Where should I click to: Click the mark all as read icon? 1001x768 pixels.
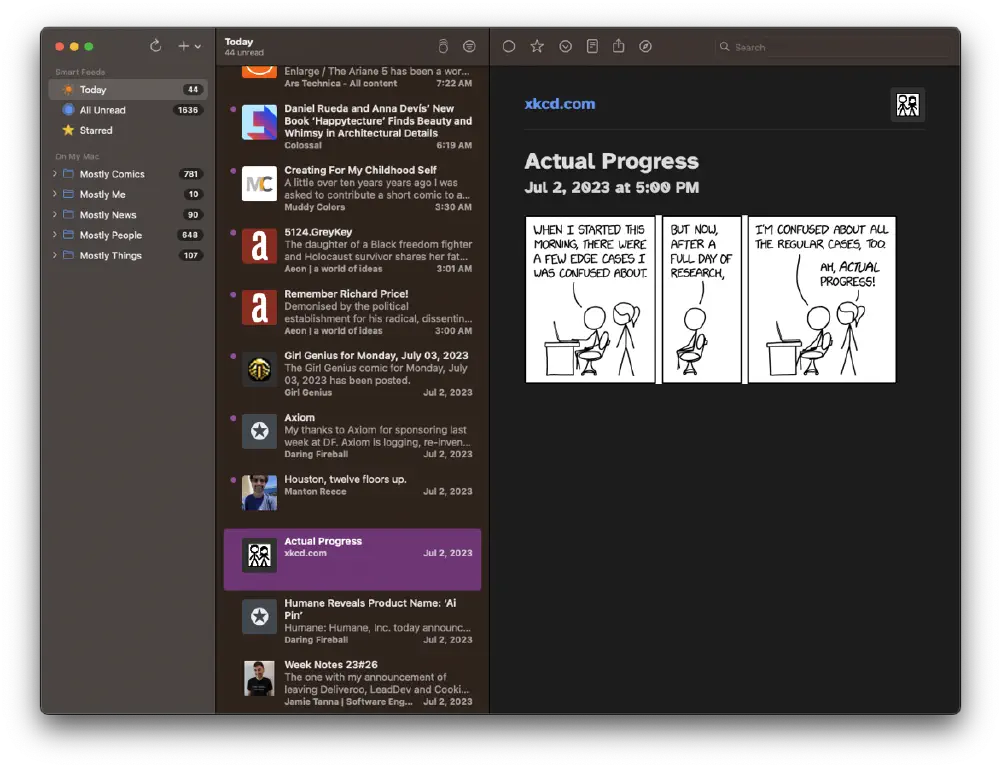443,46
